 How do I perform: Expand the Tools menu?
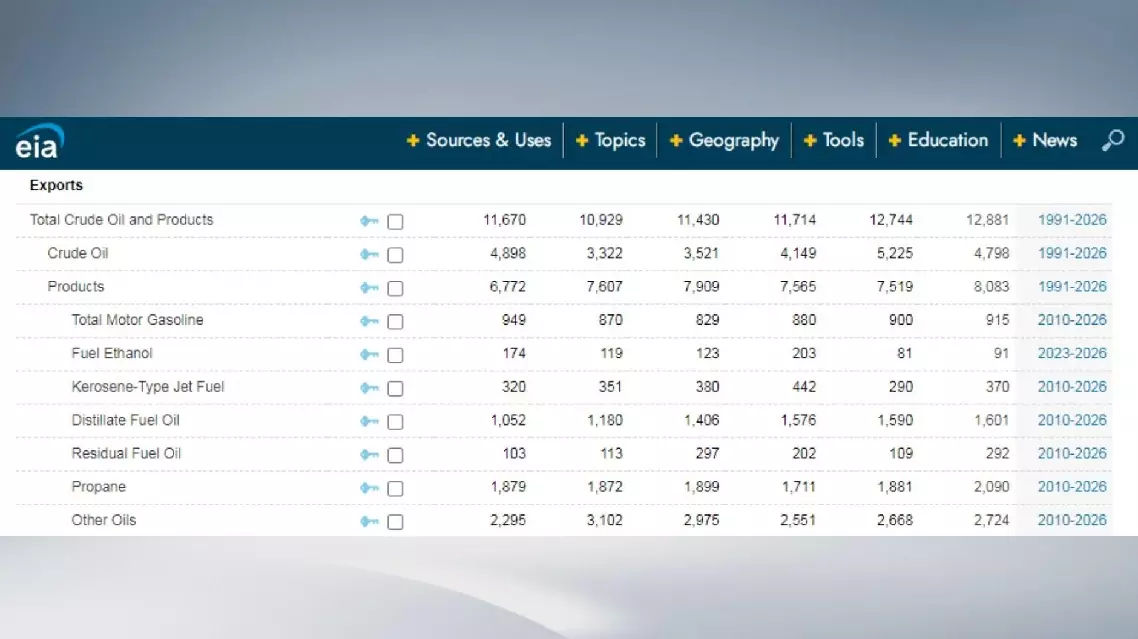(834, 141)
